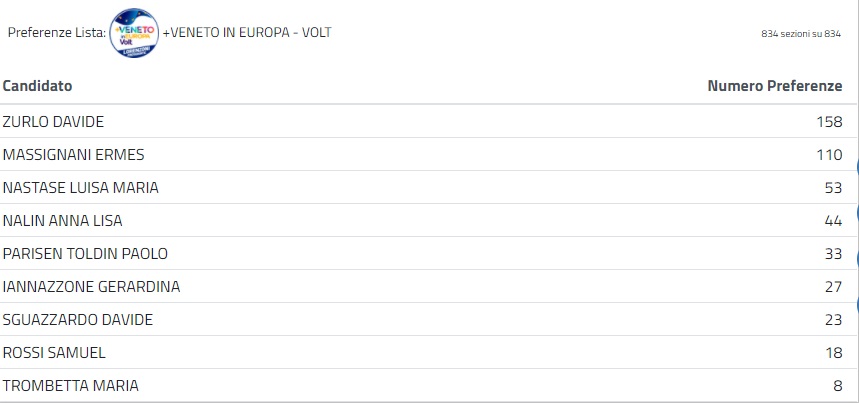Viewport: 859px width, 403px height.
Task: Select candidate IANNAZZONE GERARDINA
Action: [x=91, y=287]
